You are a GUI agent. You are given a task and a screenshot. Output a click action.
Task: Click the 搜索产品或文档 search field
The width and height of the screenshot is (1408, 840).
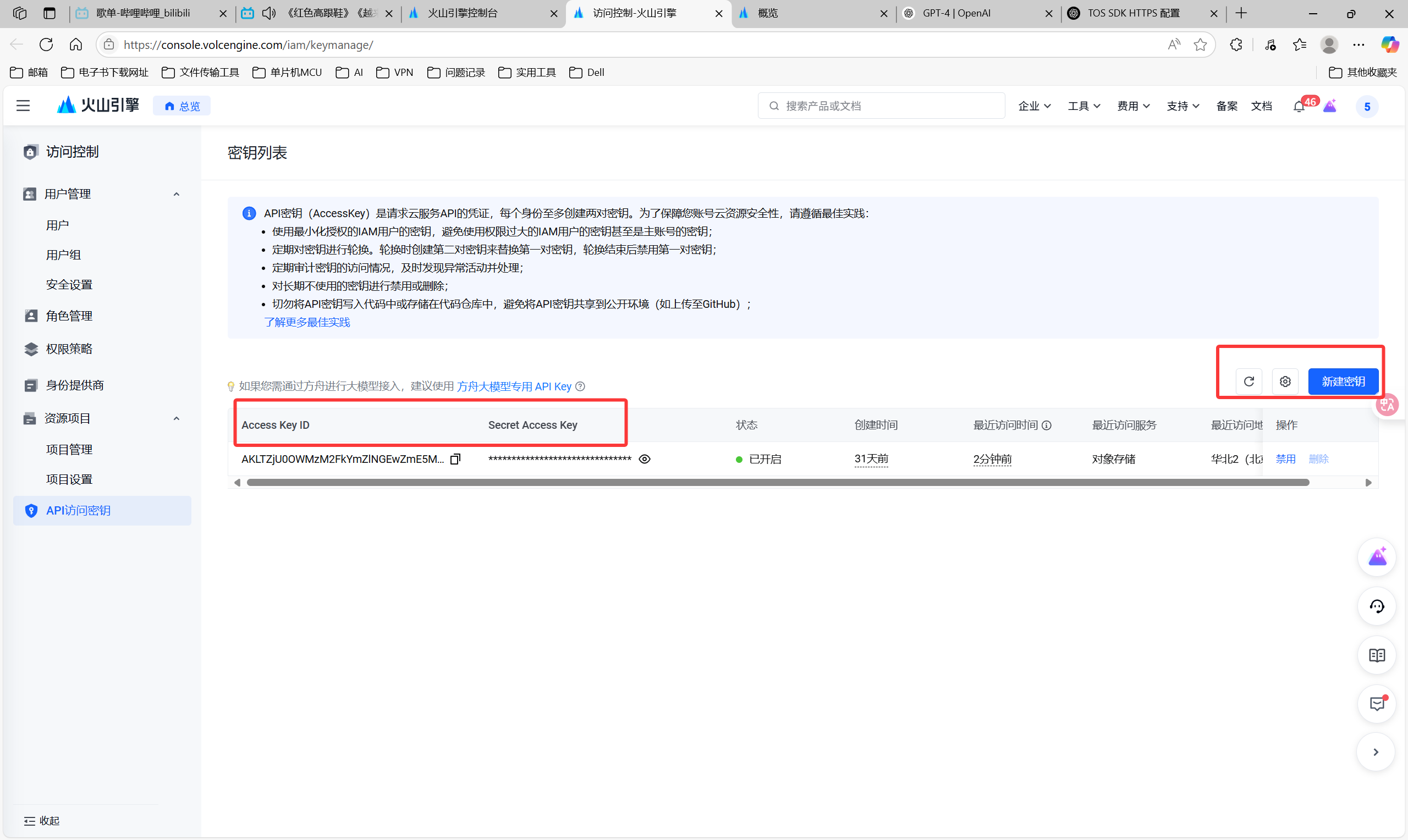coord(883,106)
